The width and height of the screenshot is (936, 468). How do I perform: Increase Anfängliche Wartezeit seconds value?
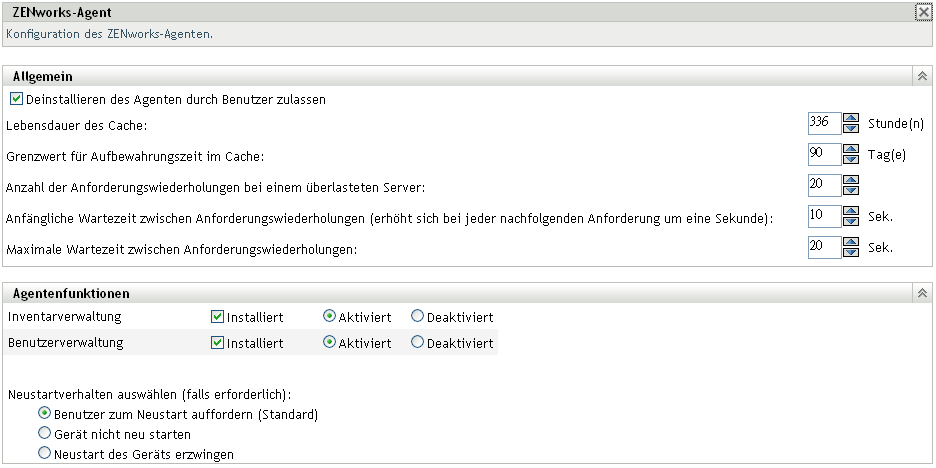coord(851,212)
